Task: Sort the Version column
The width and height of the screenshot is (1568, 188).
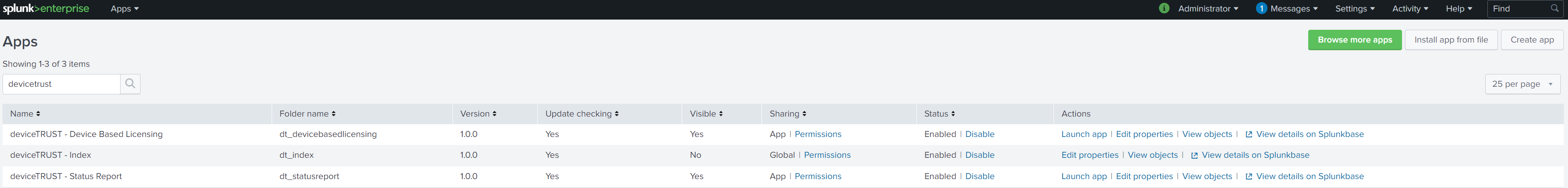Action: click(494, 114)
